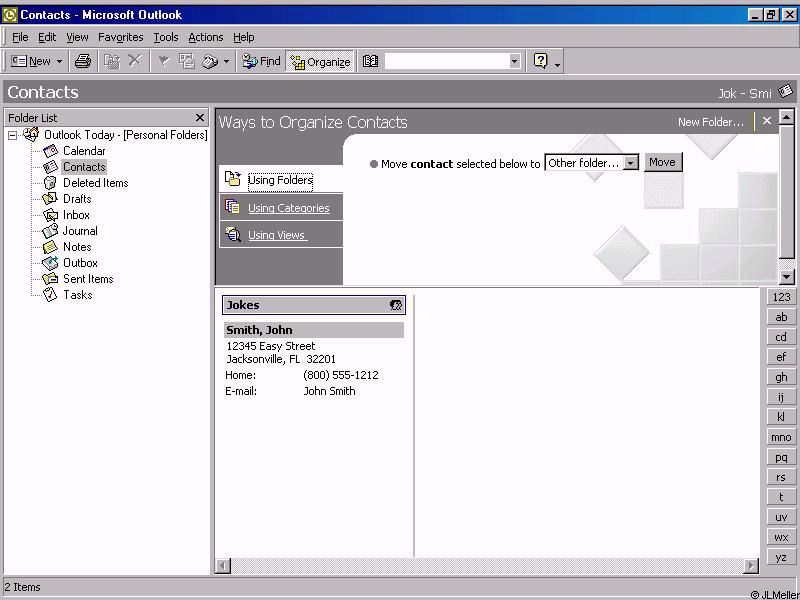The image size is (800, 600).
Task: Click the New Folder link
Action: pos(711,122)
